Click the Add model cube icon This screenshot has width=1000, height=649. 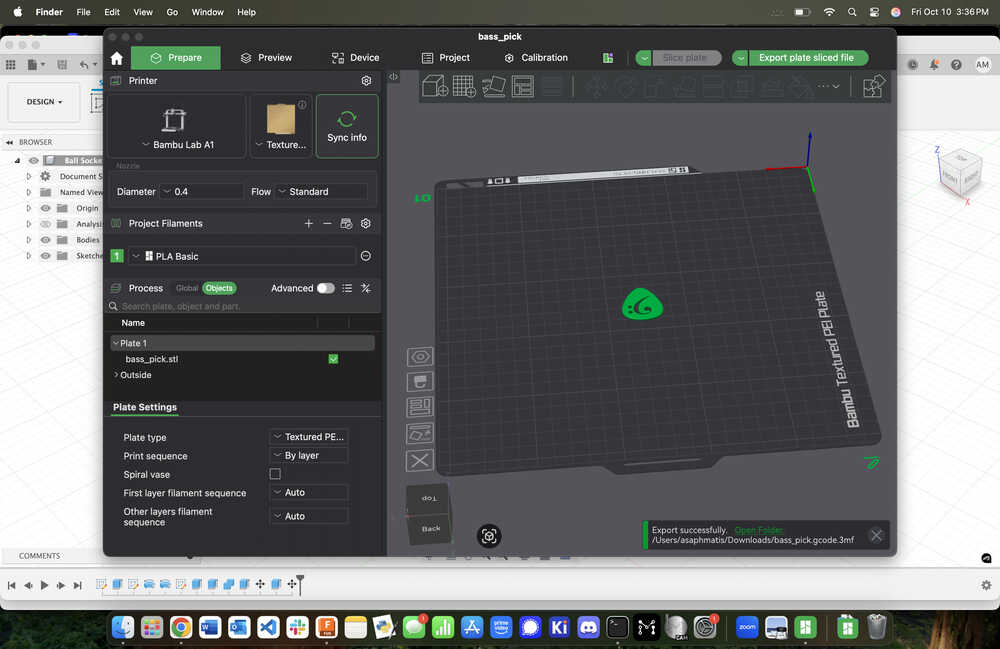[x=435, y=87]
